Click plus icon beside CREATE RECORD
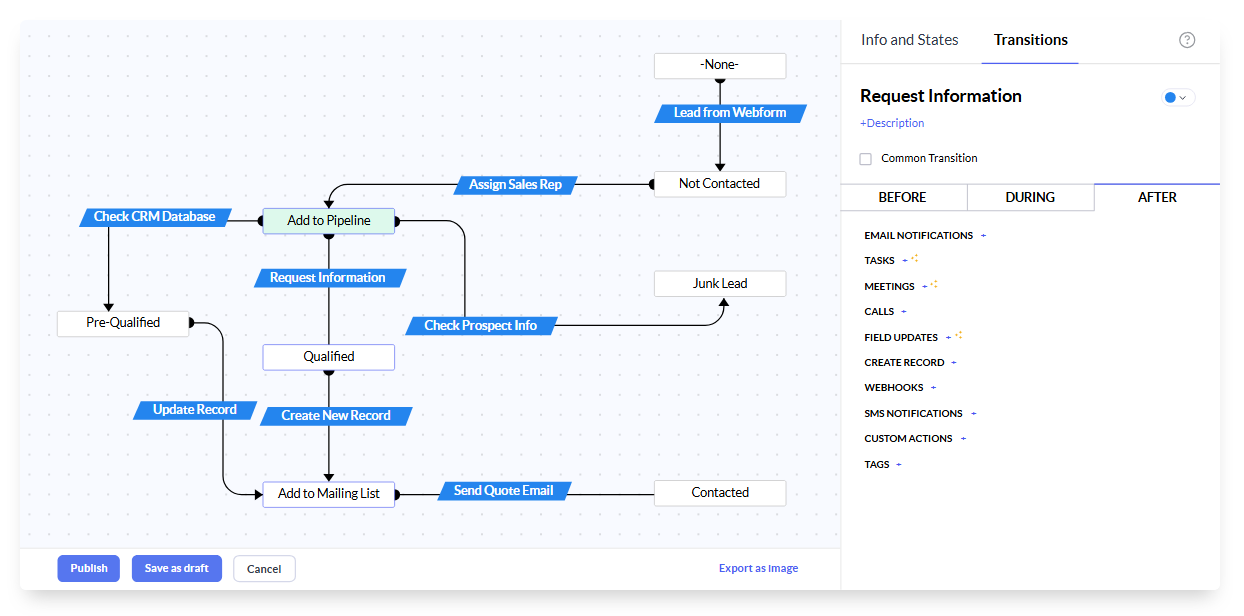Screen dimensions: 1244x616 954,363
